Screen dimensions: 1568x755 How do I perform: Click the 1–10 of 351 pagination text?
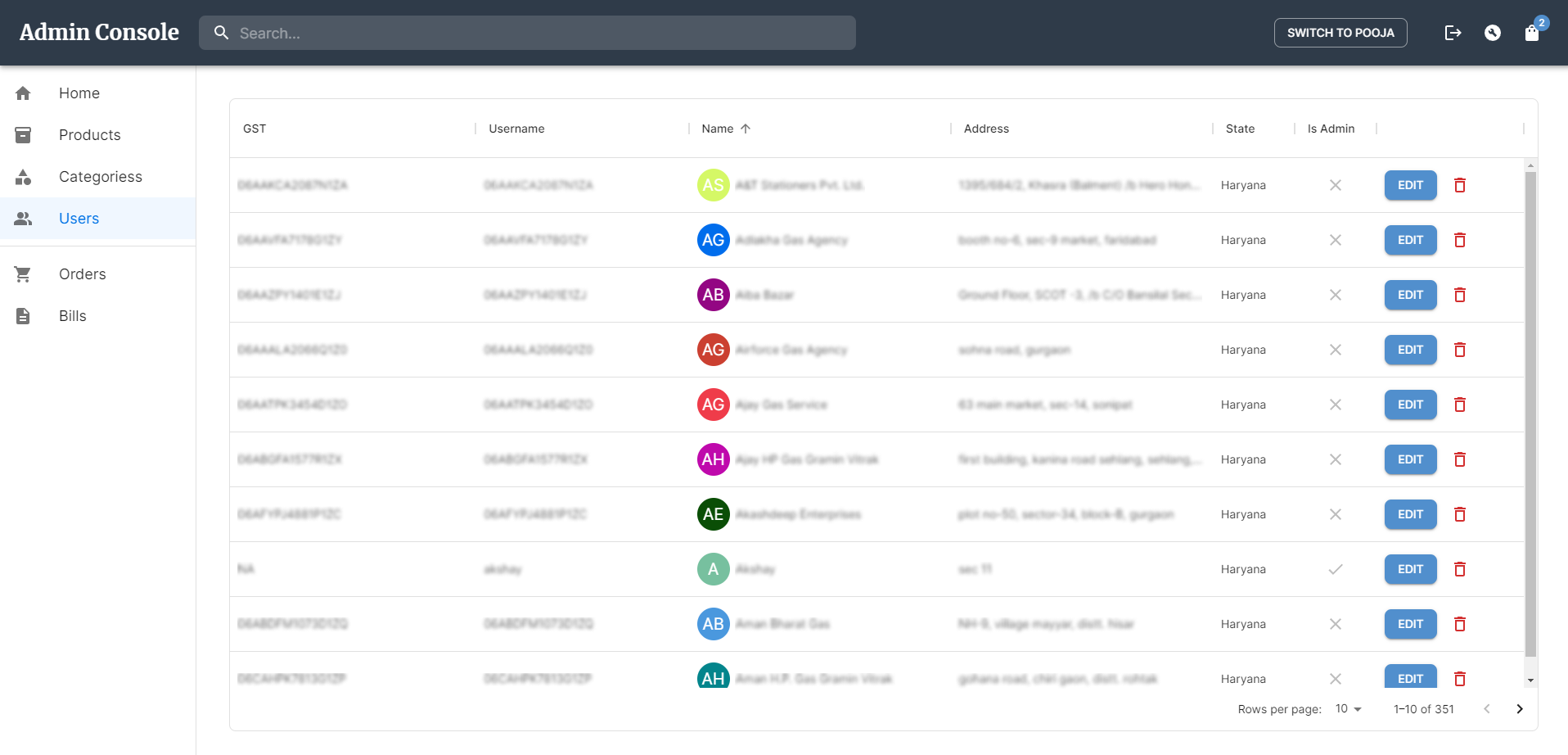[x=1424, y=709]
